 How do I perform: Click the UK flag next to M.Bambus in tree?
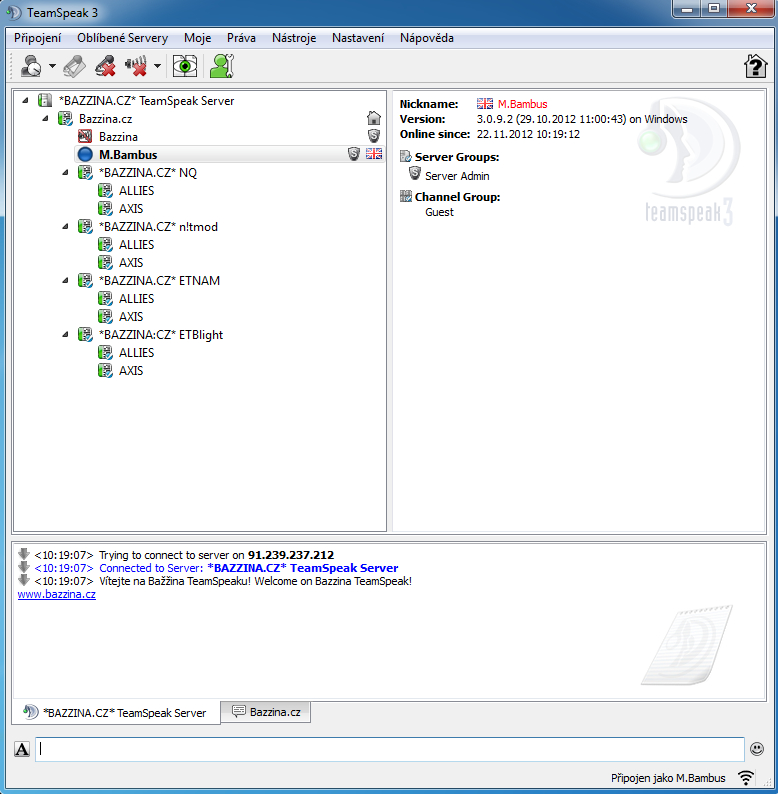(374, 154)
